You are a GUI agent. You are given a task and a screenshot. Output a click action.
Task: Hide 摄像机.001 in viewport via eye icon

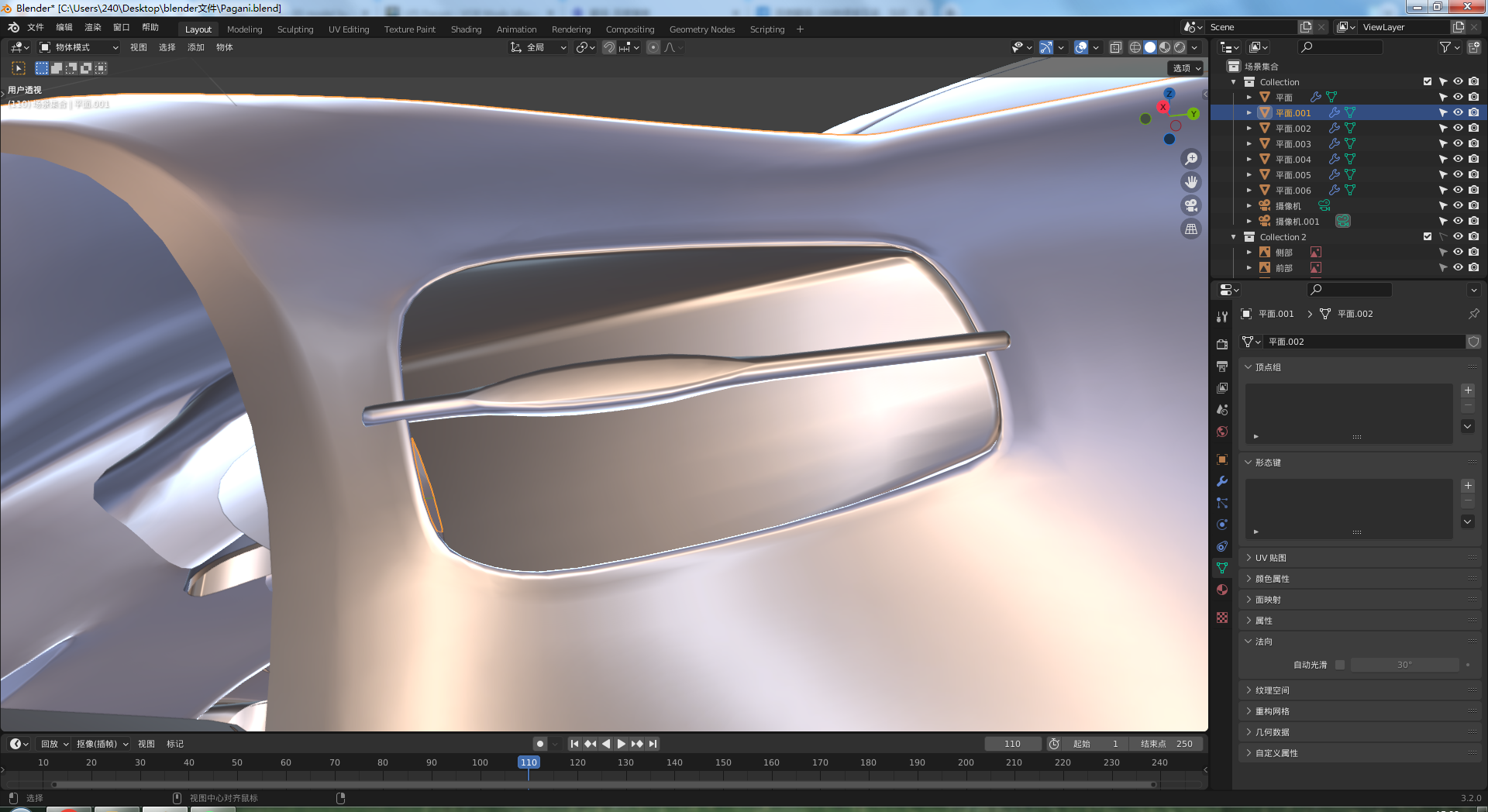click(x=1458, y=221)
